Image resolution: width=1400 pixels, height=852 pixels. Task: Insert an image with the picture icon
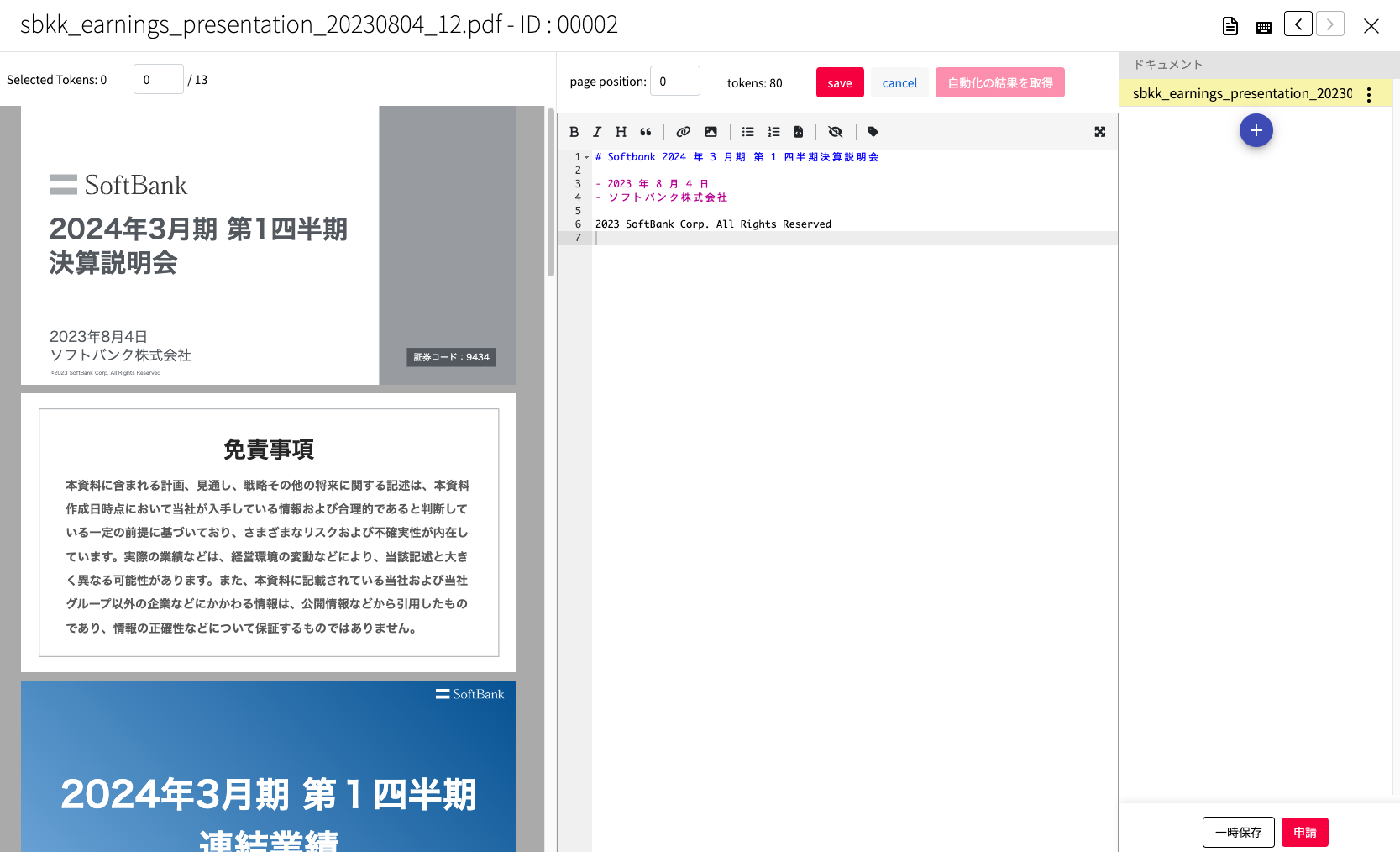click(x=710, y=132)
